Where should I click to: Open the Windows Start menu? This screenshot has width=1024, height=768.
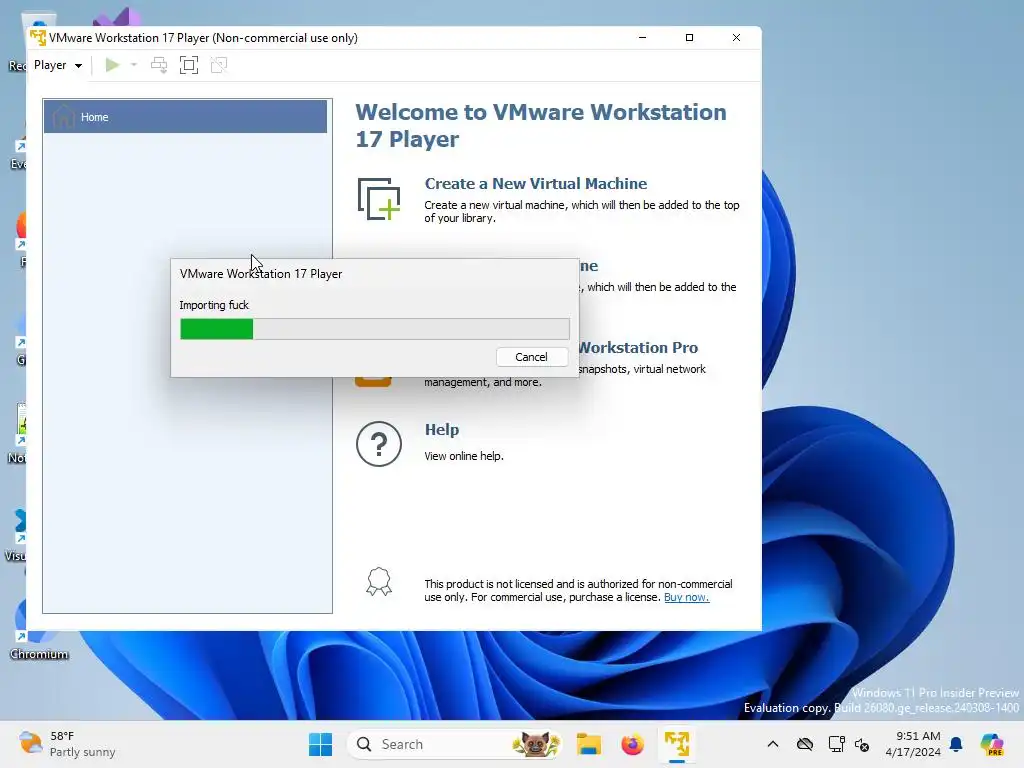pyautogui.click(x=321, y=744)
